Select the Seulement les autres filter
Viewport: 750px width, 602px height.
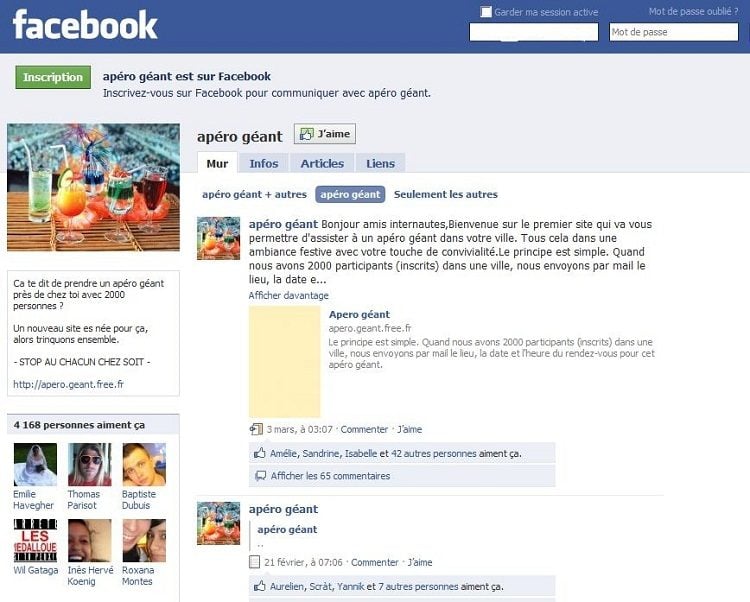pyautogui.click(x=446, y=195)
